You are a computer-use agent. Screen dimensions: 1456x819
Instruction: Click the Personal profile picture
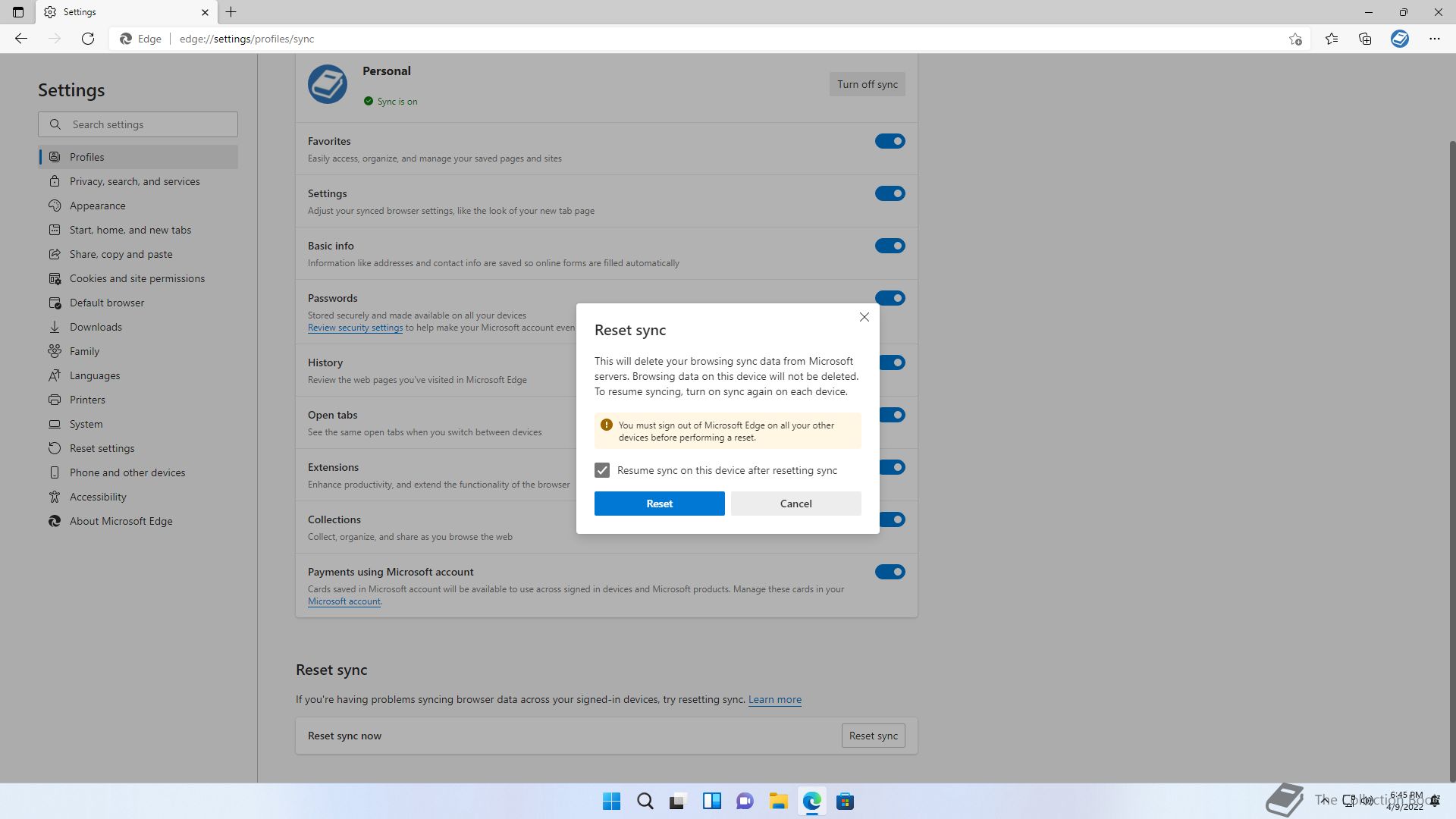(x=328, y=84)
